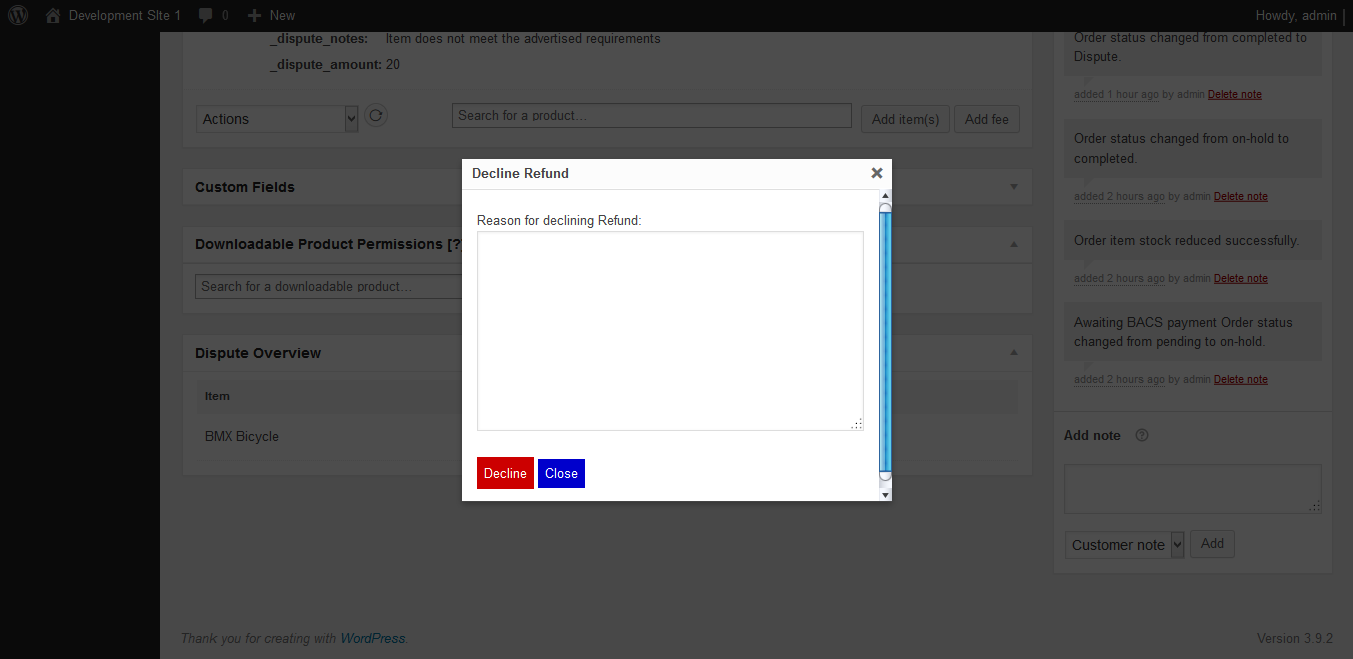
Task: Click the Item column header
Action: [x=217, y=396]
